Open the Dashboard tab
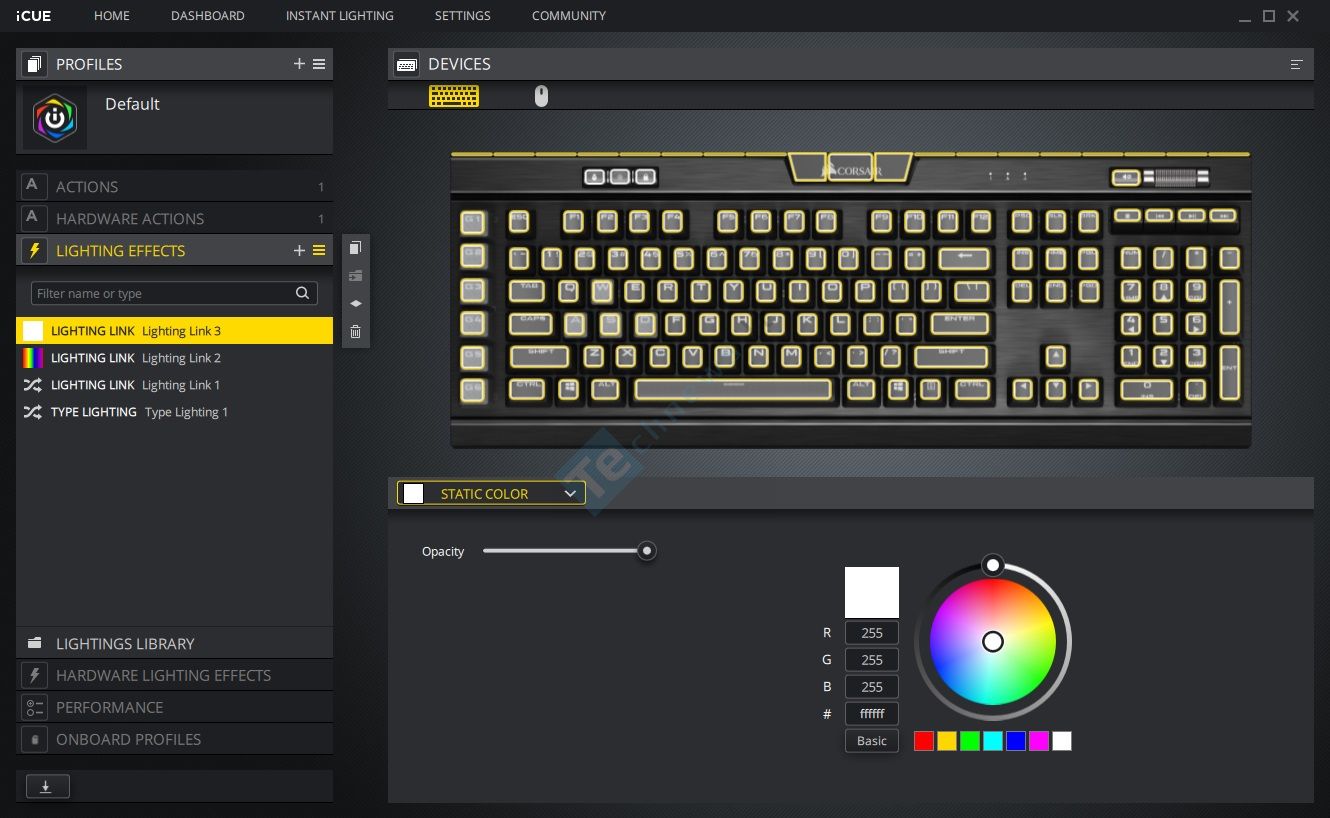1330x818 pixels. [208, 16]
